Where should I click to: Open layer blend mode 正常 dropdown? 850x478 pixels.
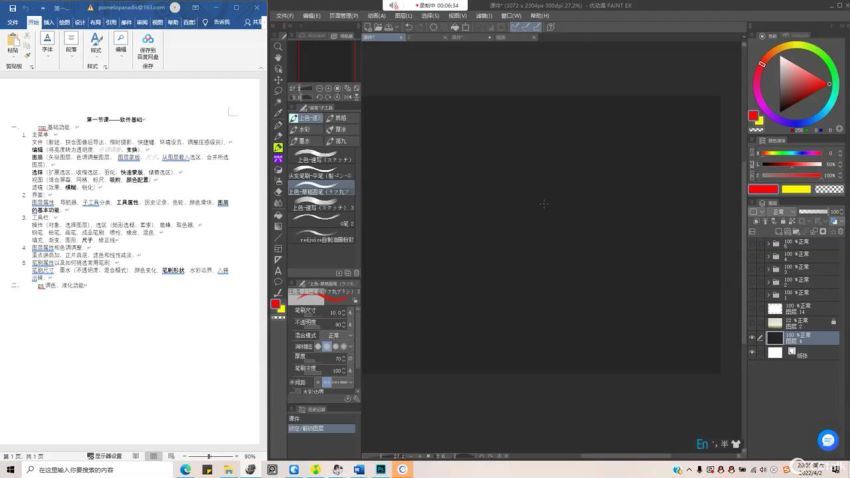point(781,211)
